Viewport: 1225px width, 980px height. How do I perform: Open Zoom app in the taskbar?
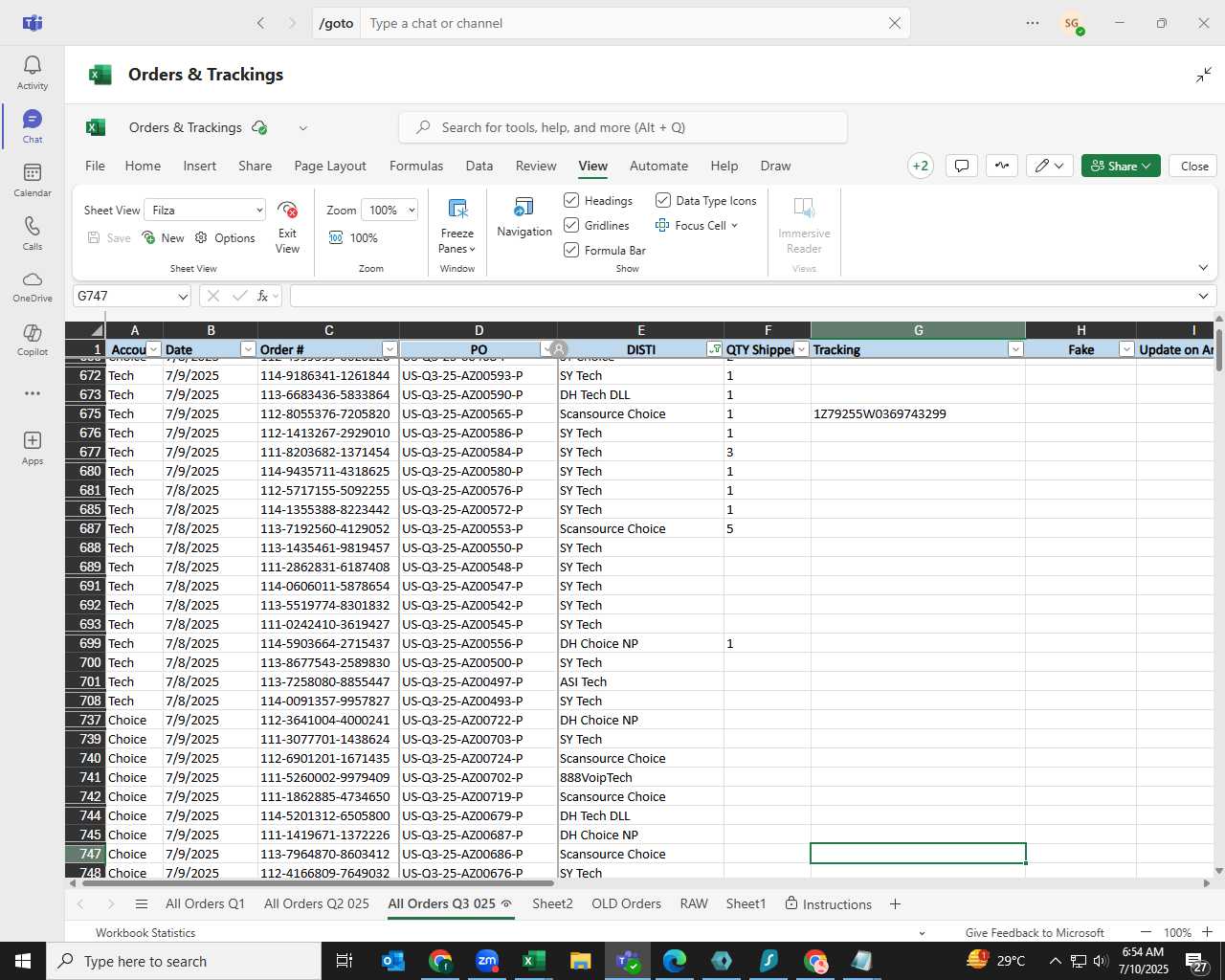[487, 961]
